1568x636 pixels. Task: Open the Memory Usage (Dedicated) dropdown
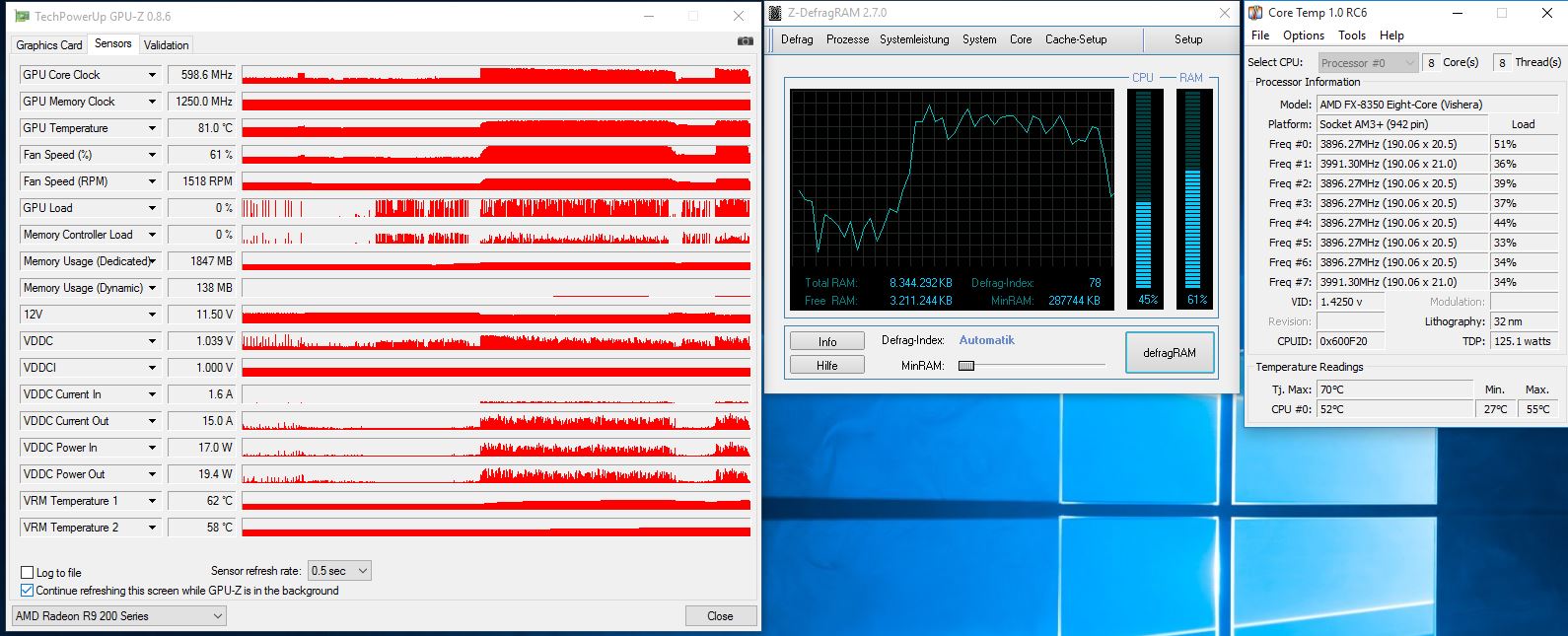pyautogui.click(x=152, y=261)
